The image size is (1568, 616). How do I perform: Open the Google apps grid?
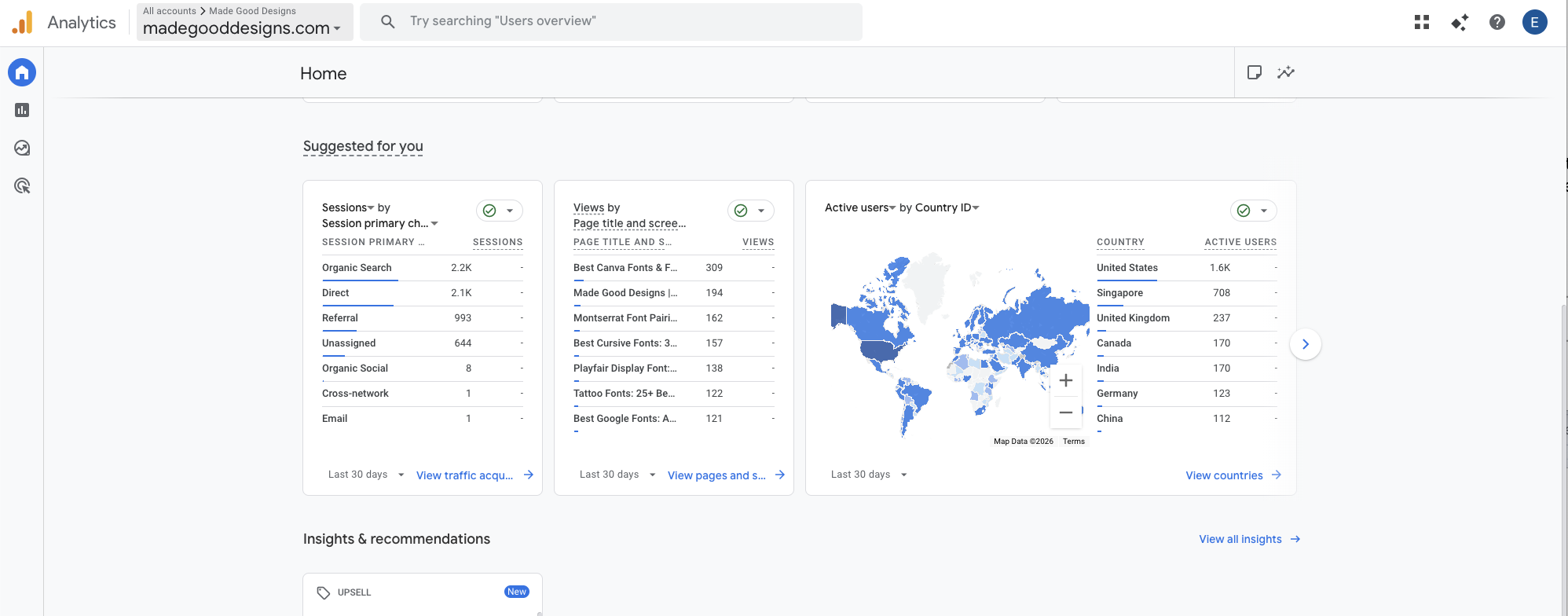coord(1422,22)
